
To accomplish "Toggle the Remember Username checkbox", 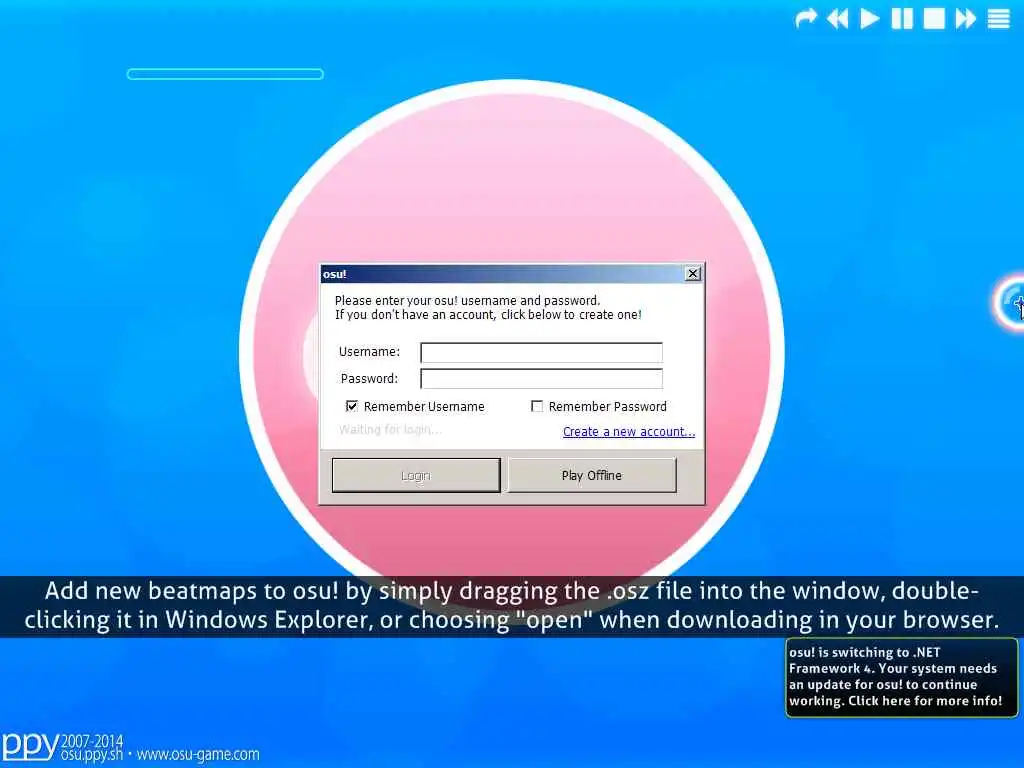I will pos(351,406).
